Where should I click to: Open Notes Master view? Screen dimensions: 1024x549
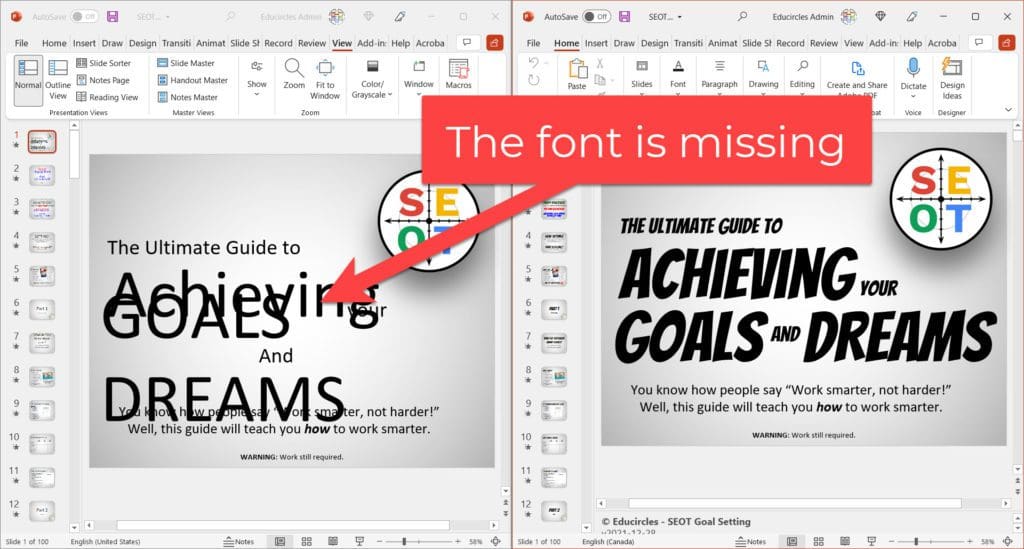pos(187,97)
